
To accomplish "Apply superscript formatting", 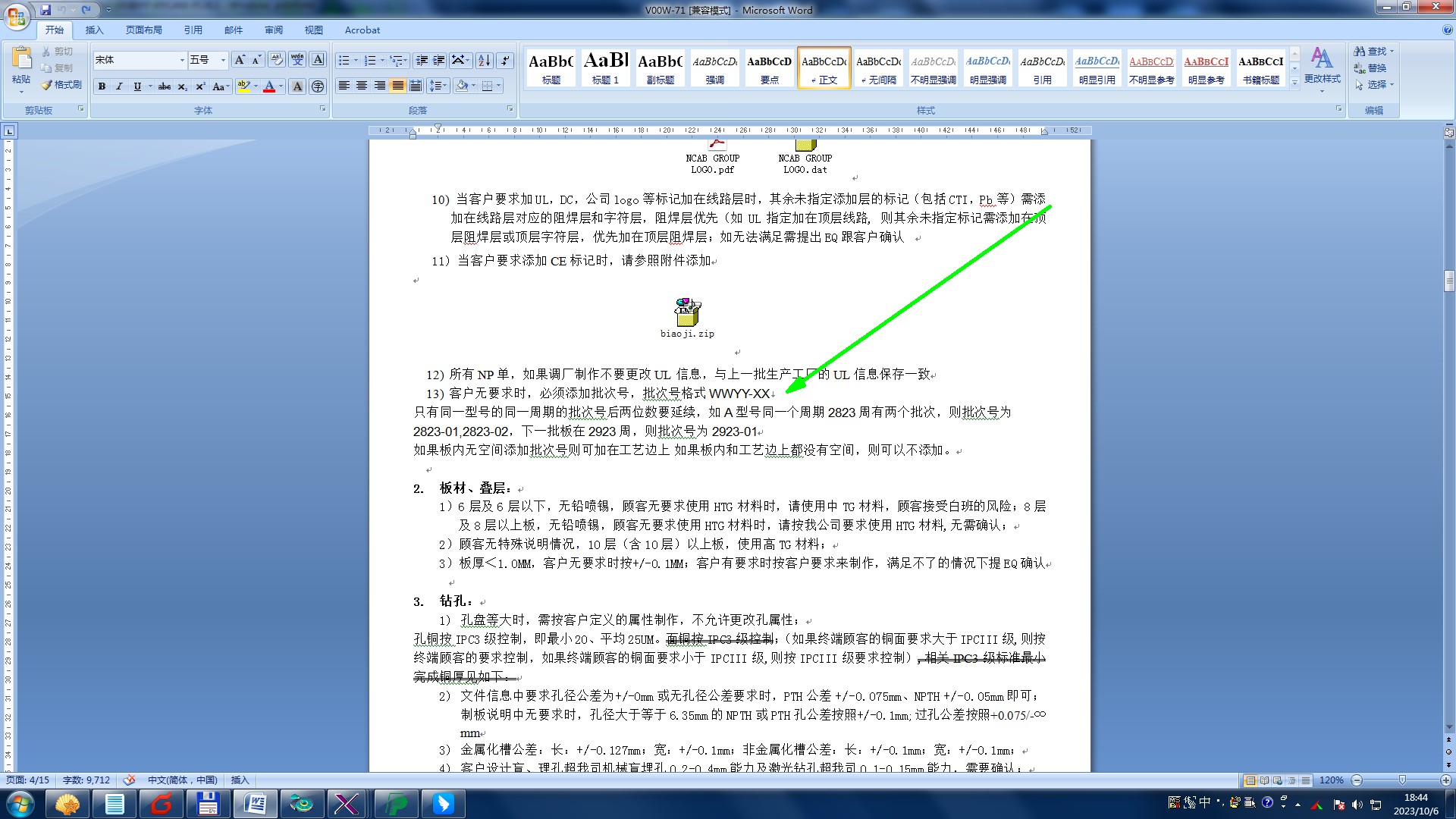I will (x=200, y=86).
